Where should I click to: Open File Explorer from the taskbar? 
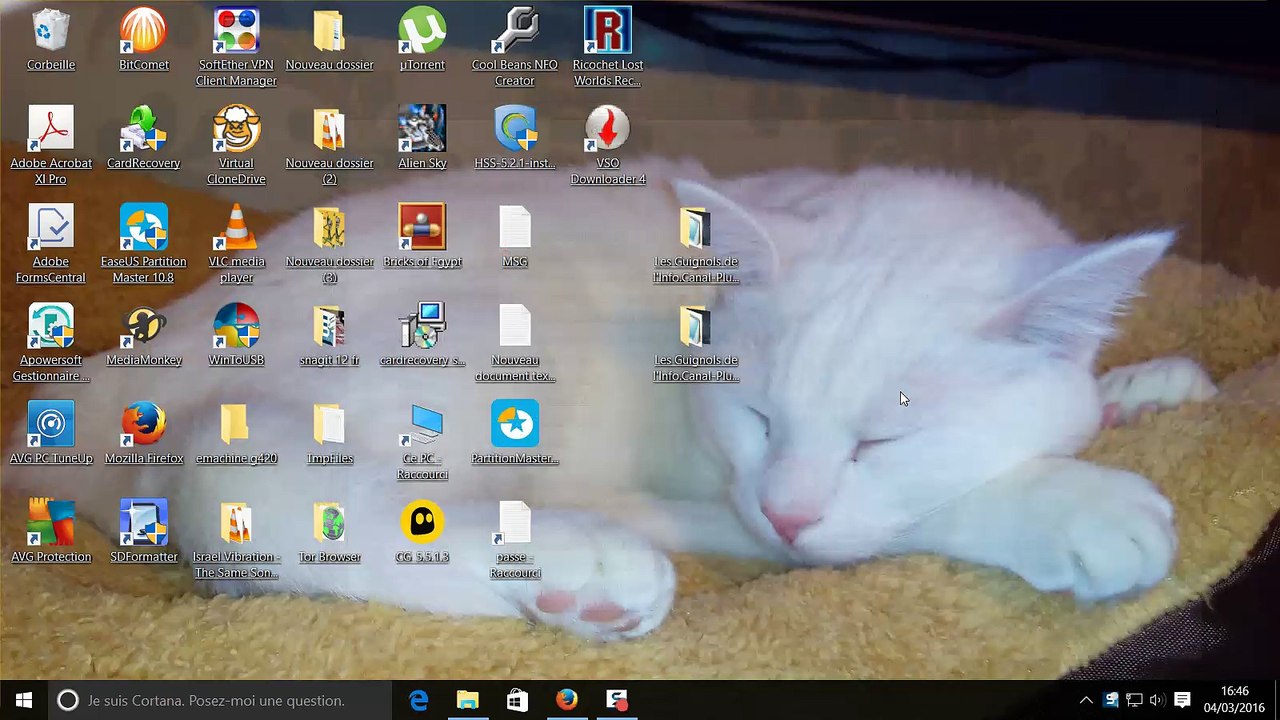pyautogui.click(x=467, y=700)
